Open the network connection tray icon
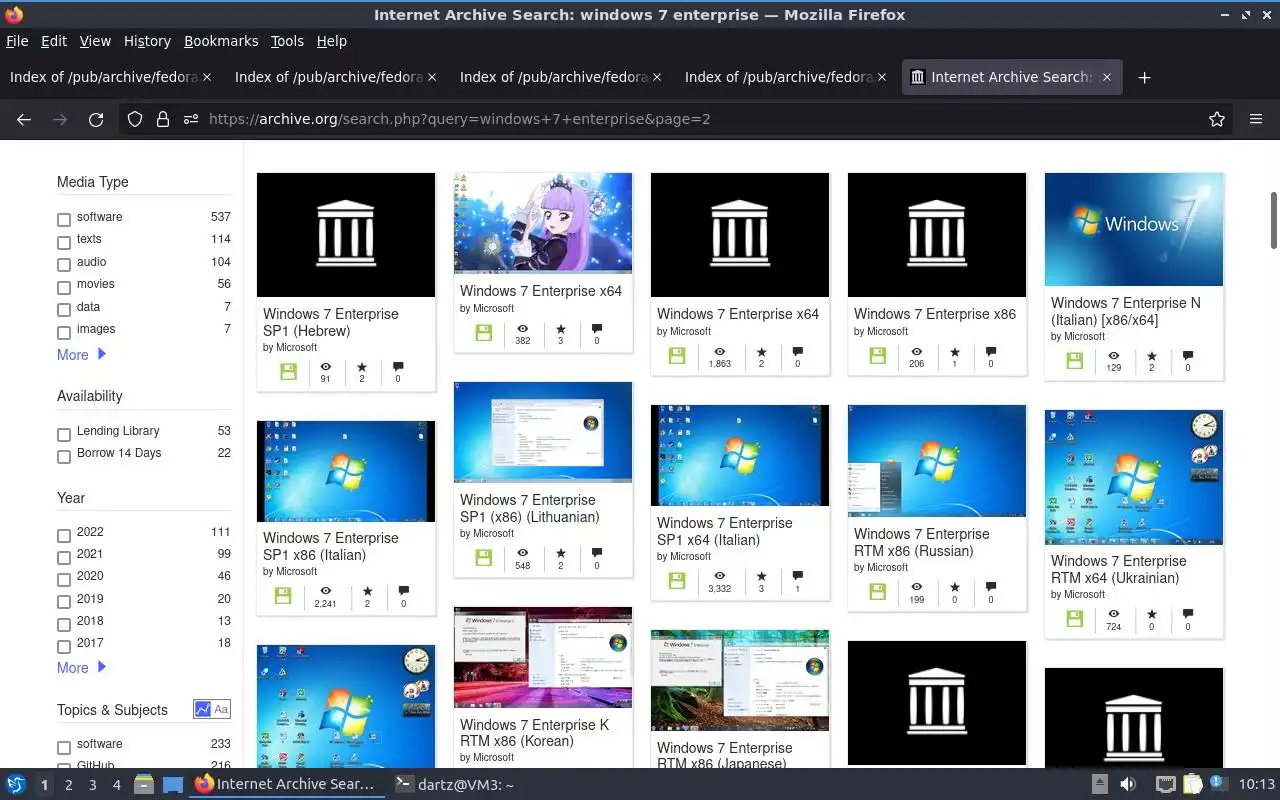This screenshot has height=800, width=1280. point(1165,785)
